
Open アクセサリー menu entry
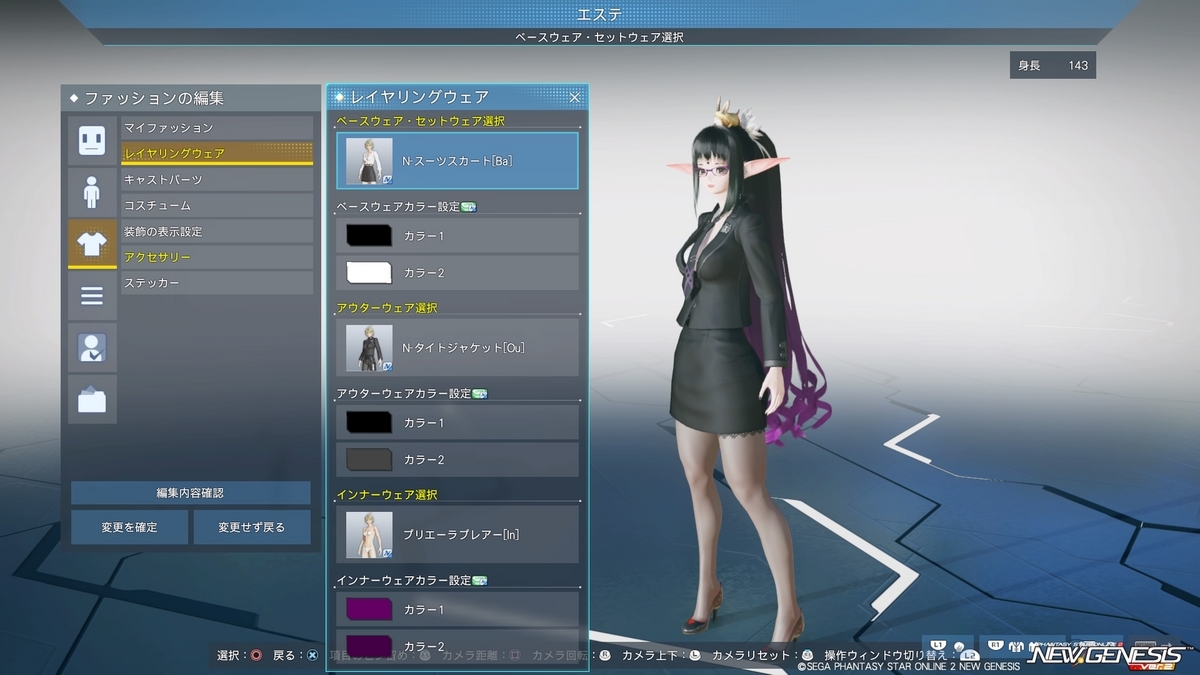click(x=217, y=258)
